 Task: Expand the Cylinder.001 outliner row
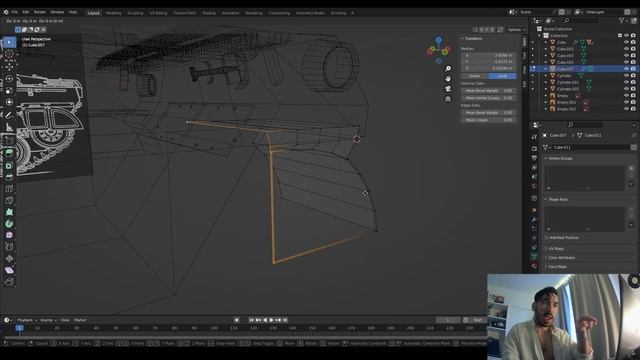point(546,82)
